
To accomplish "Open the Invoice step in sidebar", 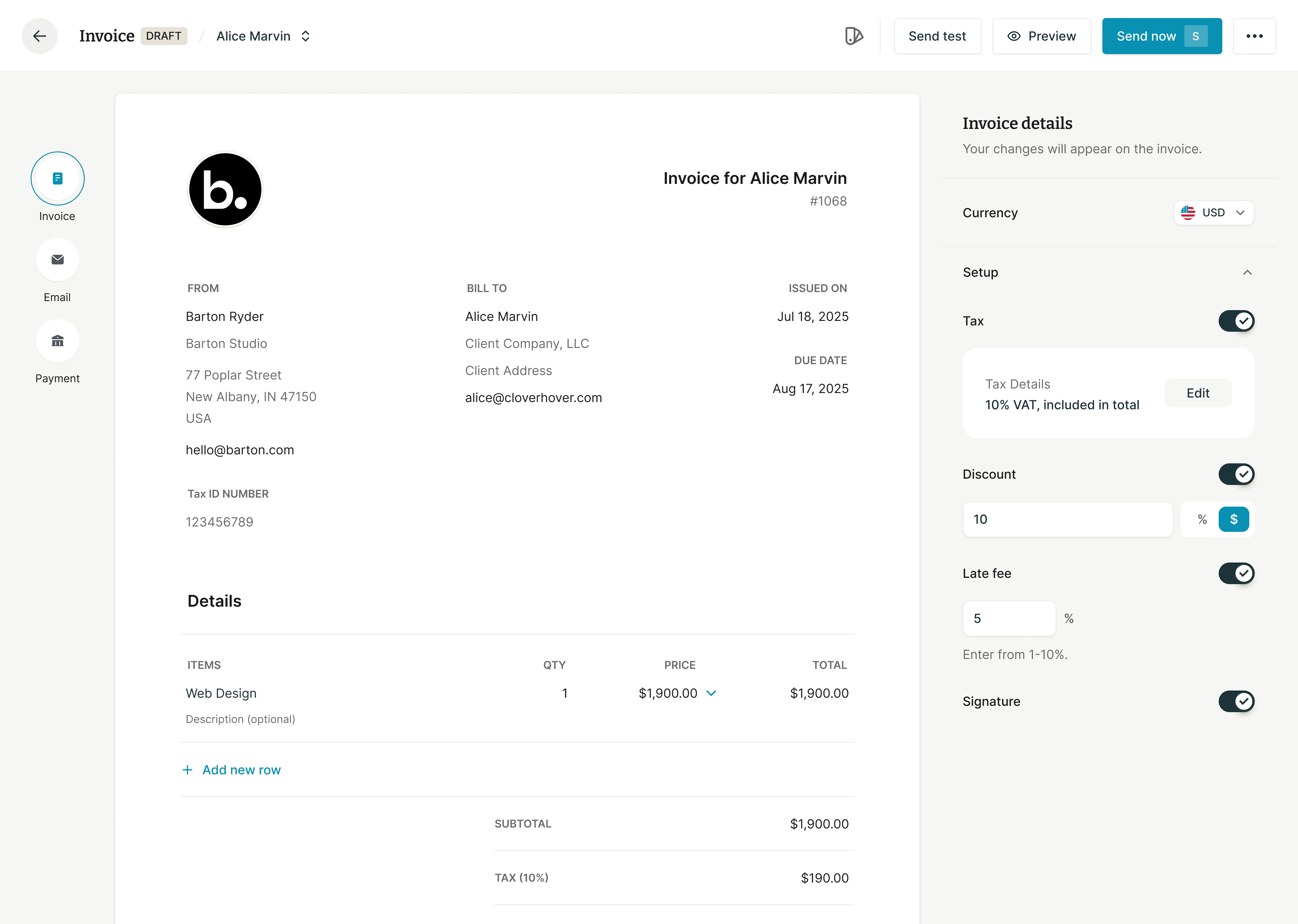I will click(57, 179).
